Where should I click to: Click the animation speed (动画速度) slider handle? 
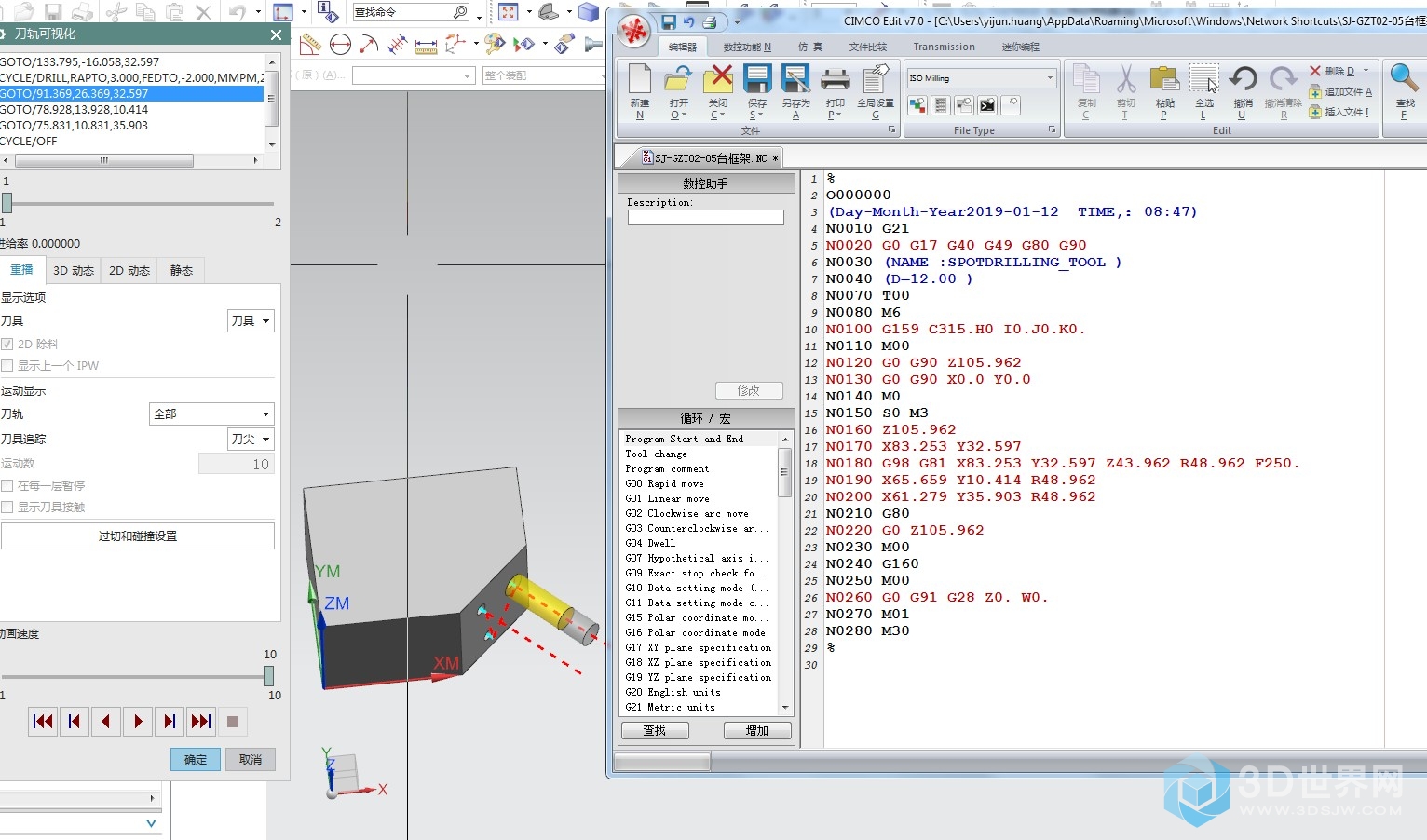coord(268,676)
